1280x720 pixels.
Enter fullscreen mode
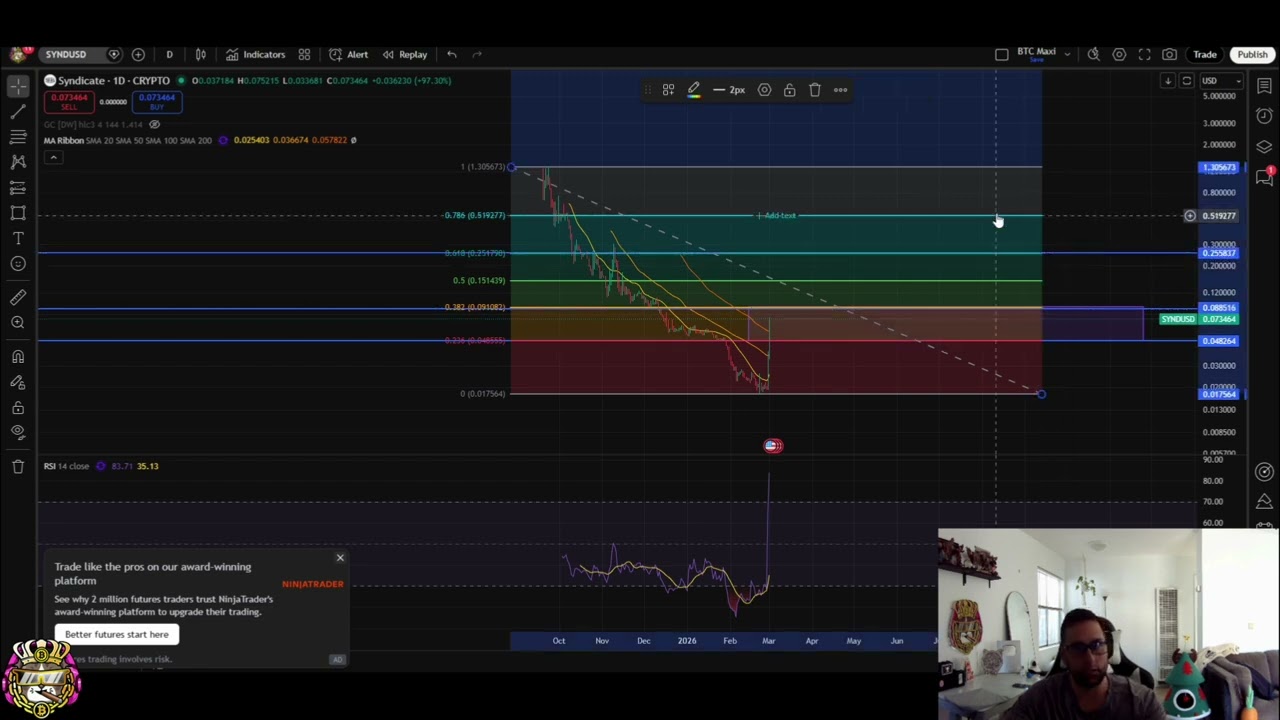point(1144,54)
